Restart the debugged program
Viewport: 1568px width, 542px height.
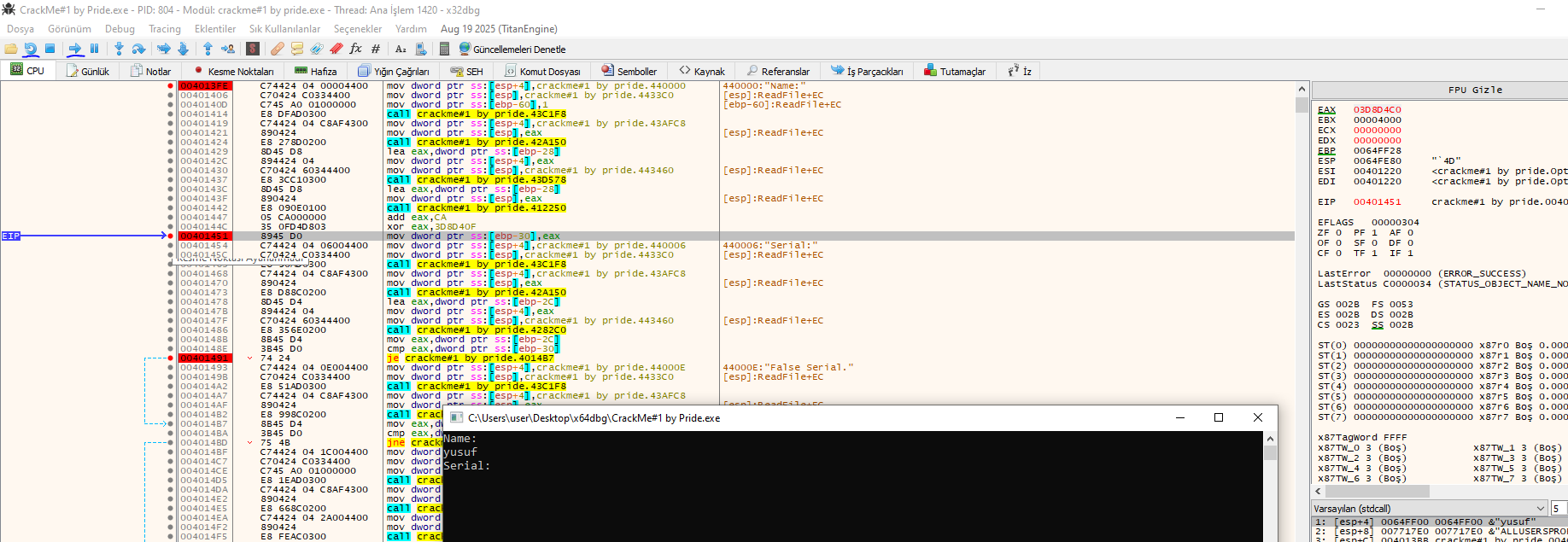[x=31, y=50]
